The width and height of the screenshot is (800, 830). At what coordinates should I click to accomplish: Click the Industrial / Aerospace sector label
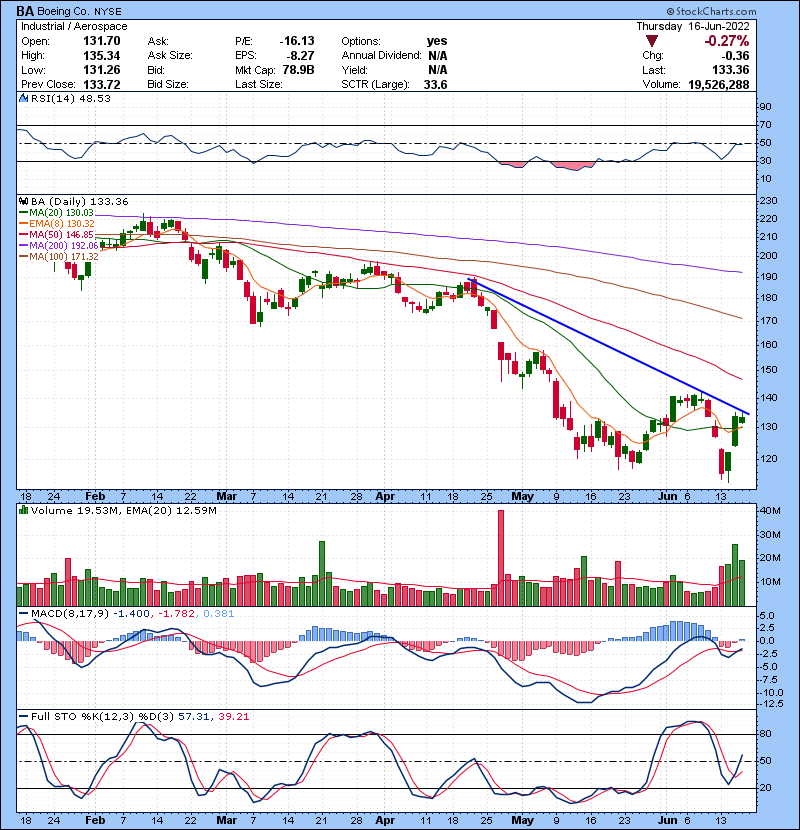pos(74,26)
